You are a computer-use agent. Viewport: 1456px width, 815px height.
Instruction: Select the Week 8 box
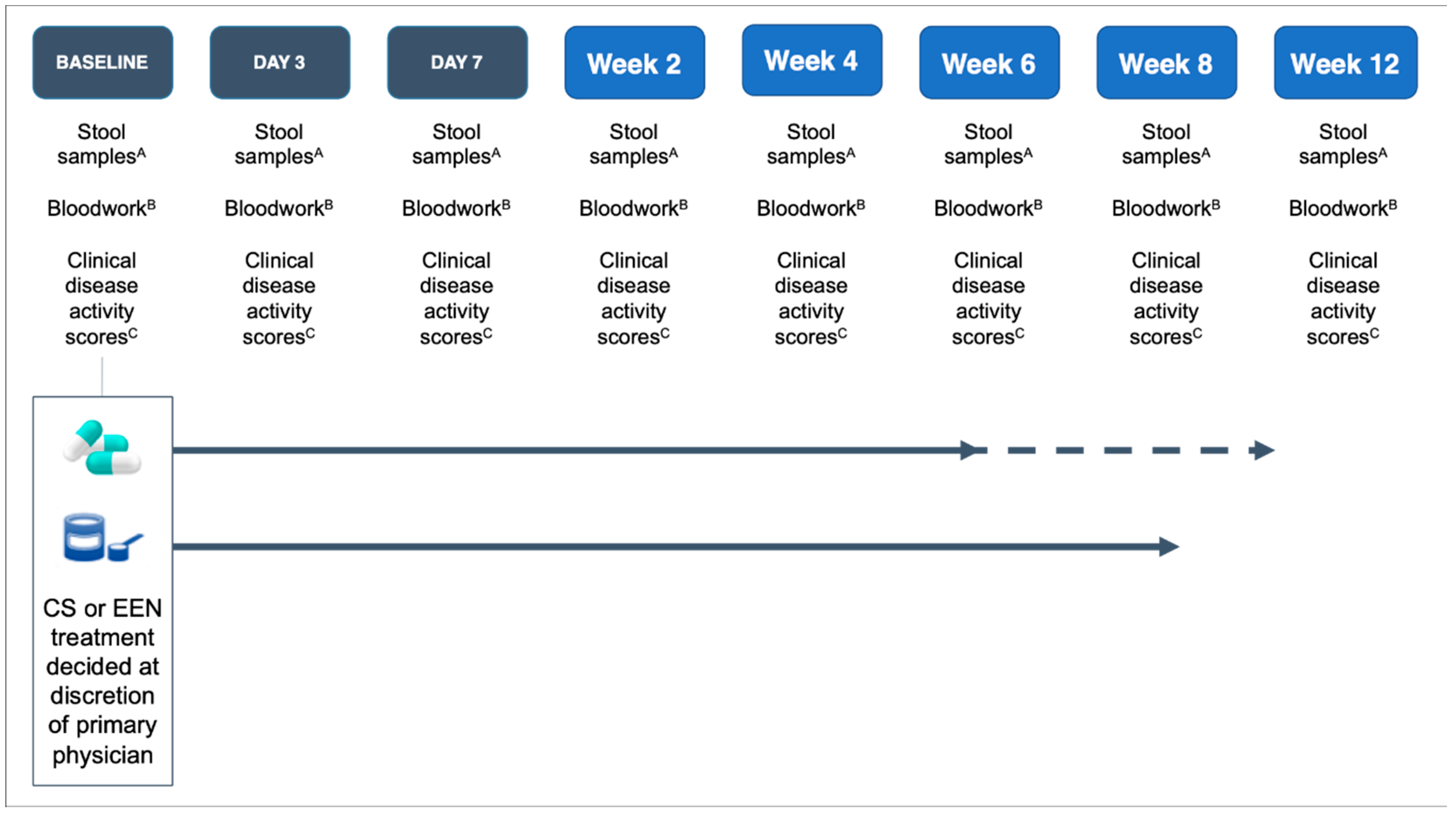pos(1166,62)
